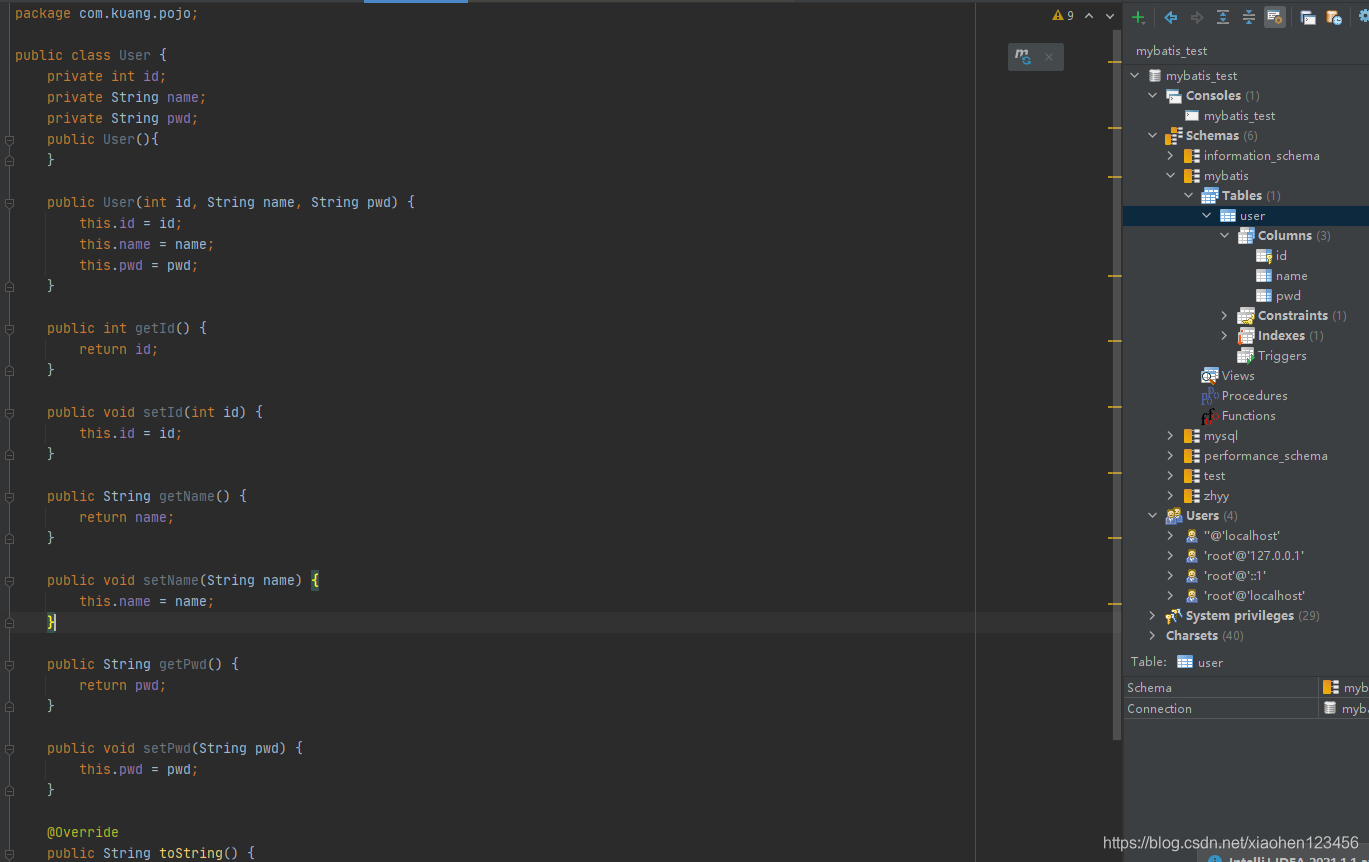This screenshot has width=1369, height=862.
Task: Click the Constraints icon
Action: point(1246,316)
